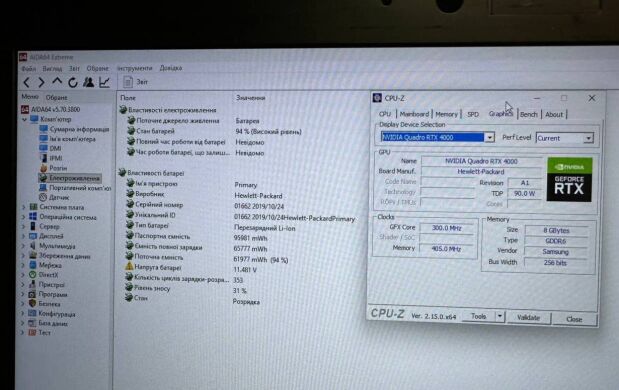
Task: Expand the Мультимедіа node
Action: tap(24, 246)
